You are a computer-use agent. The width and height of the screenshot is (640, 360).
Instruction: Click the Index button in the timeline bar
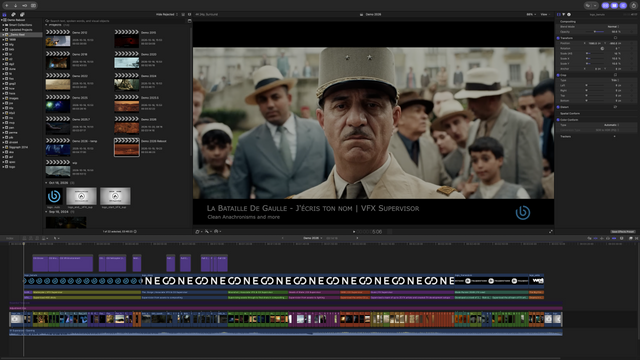click(10, 238)
